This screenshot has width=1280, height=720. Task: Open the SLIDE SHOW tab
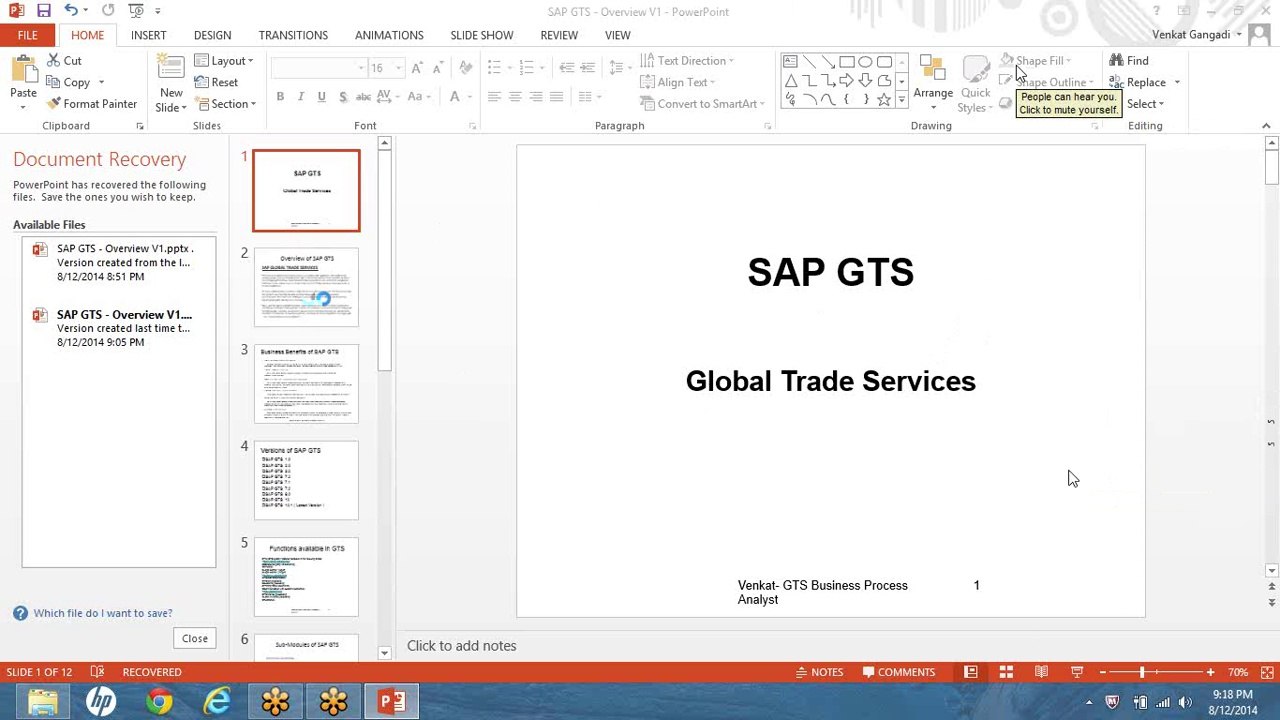coord(481,35)
